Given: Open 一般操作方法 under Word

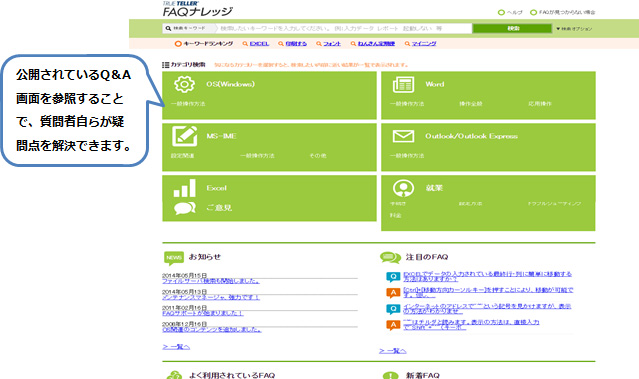Looking at the screenshot, I should pos(407,104).
